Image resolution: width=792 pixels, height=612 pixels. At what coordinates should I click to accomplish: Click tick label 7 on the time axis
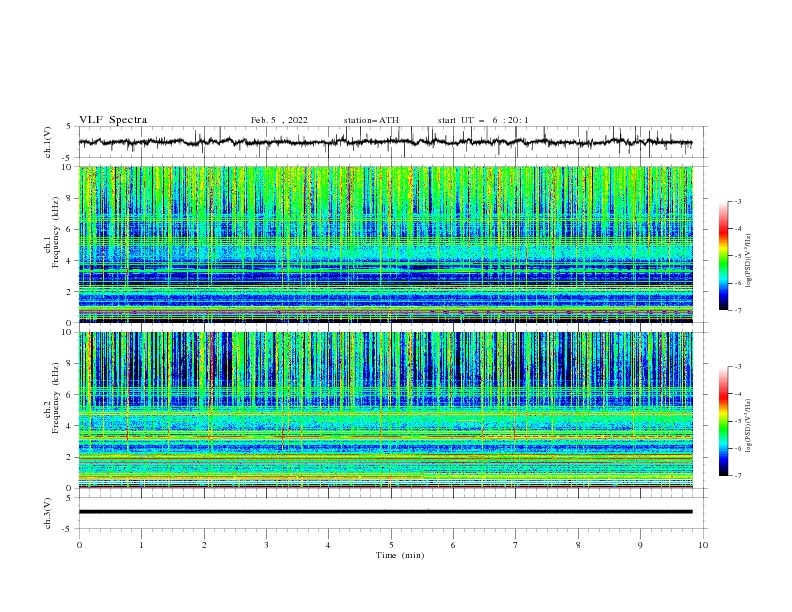tap(516, 545)
